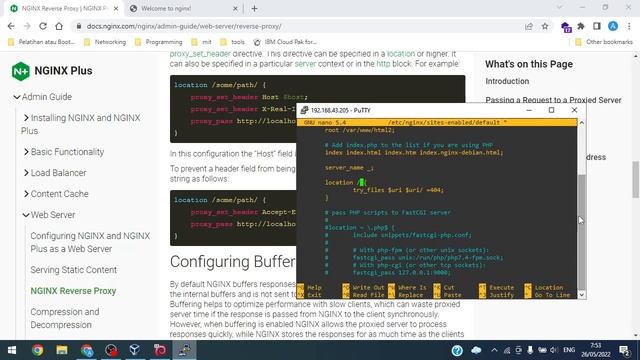Follow the 'http' block link
640x360 pixels.
click(x=383, y=64)
